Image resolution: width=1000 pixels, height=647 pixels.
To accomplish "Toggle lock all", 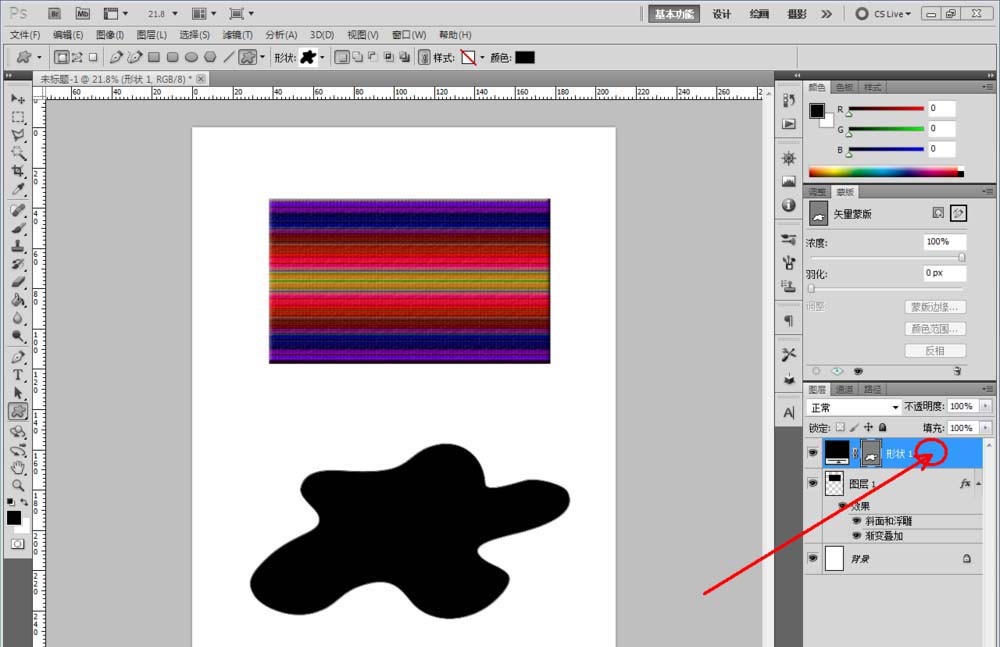I will pyautogui.click(x=883, y=428).
